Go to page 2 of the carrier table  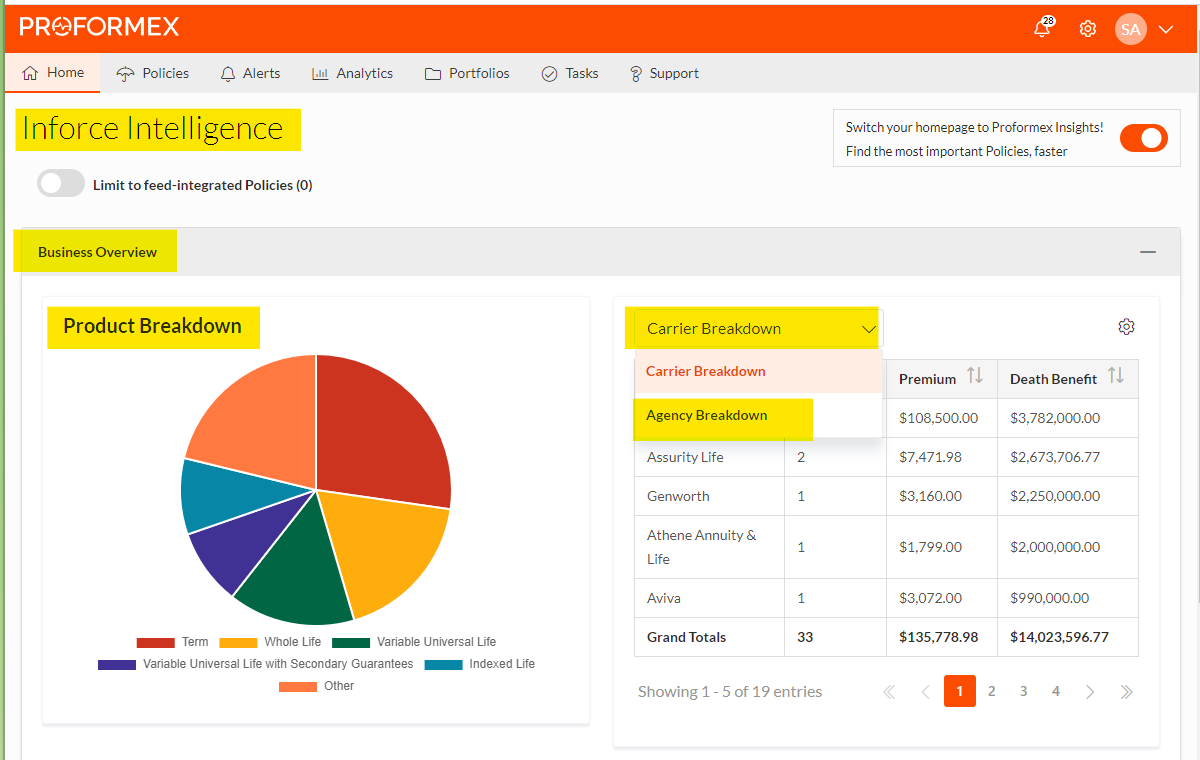click(x=991, y=691)
